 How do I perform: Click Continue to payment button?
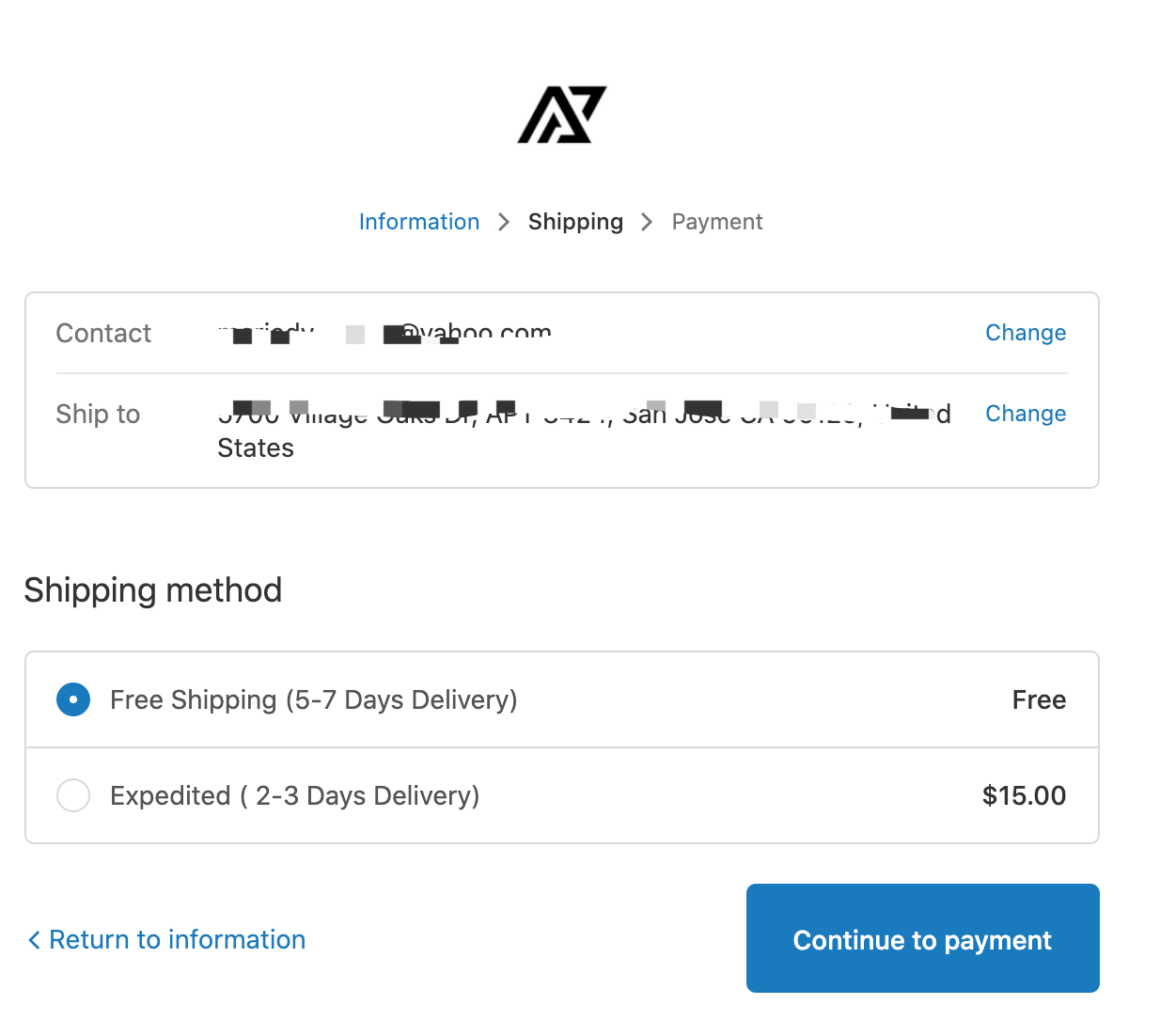(923, 938)
